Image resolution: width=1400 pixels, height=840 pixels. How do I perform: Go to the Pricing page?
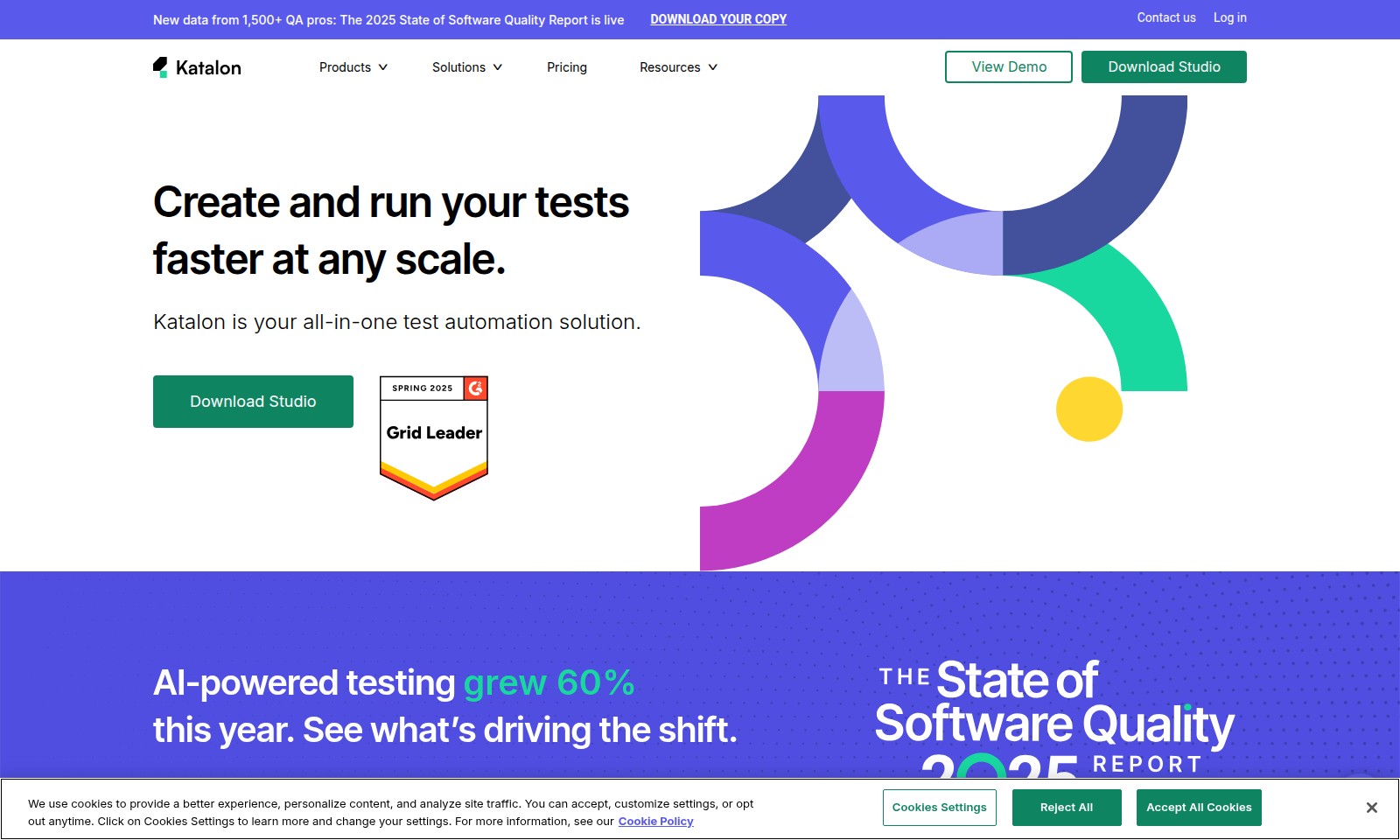pos(567,67)
